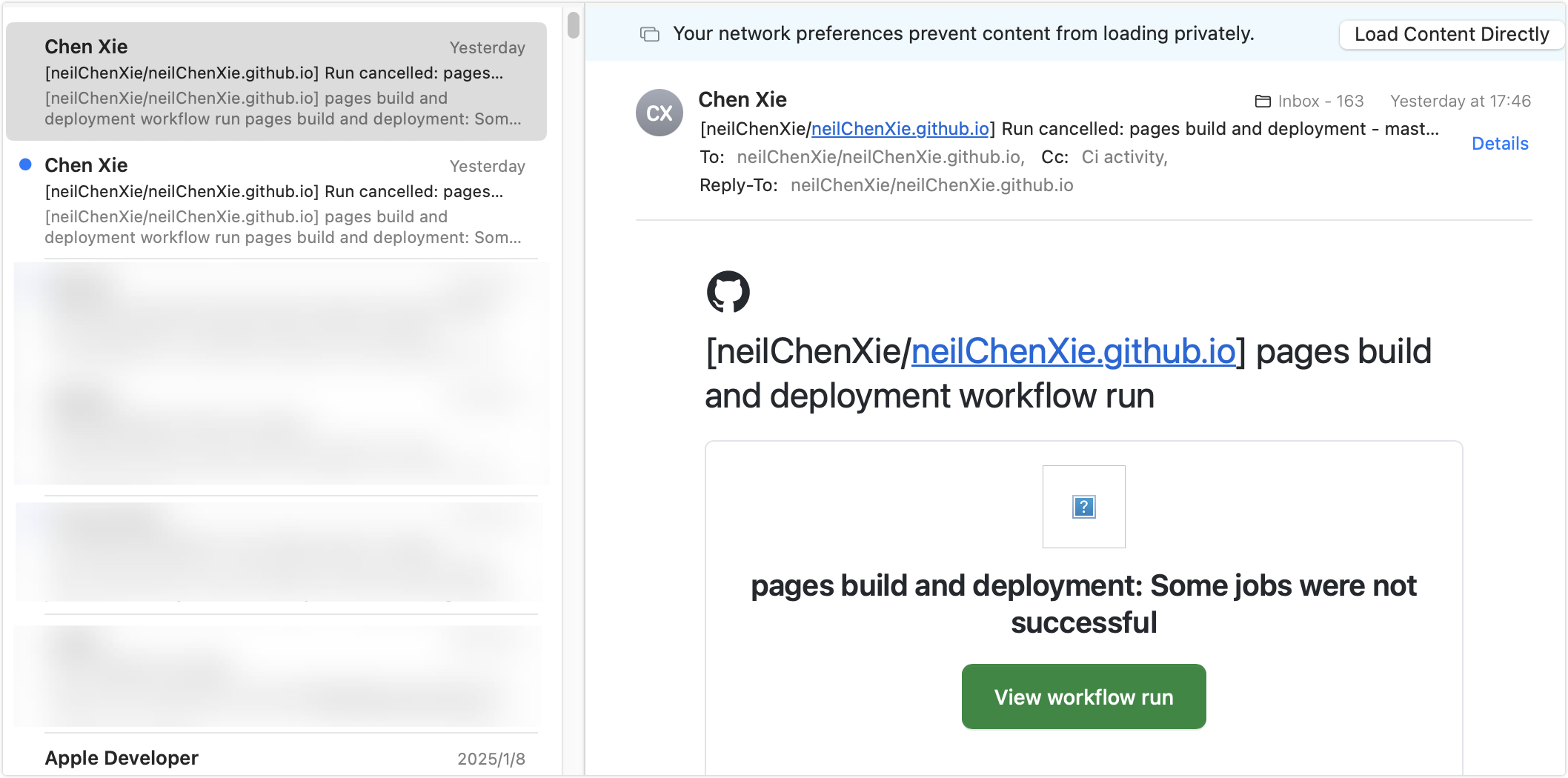Select the first Chen Xie message

276,82
